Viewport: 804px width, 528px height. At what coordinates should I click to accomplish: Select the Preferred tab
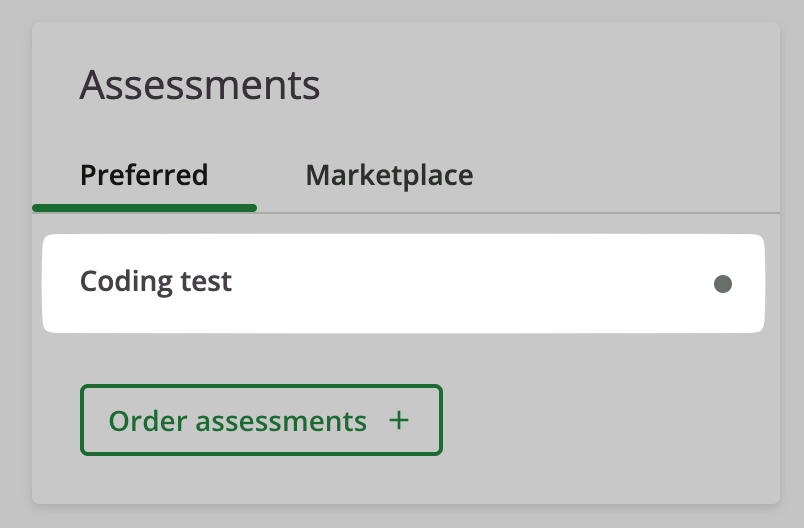pos(144,175)
